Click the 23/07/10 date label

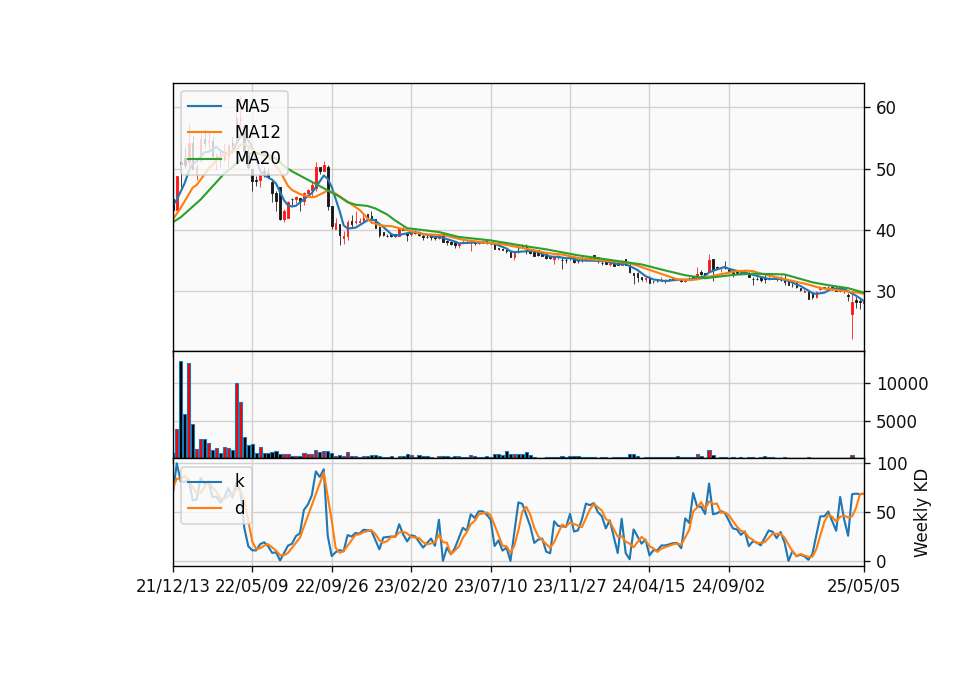pyautogui.click(x=490, y=586)
